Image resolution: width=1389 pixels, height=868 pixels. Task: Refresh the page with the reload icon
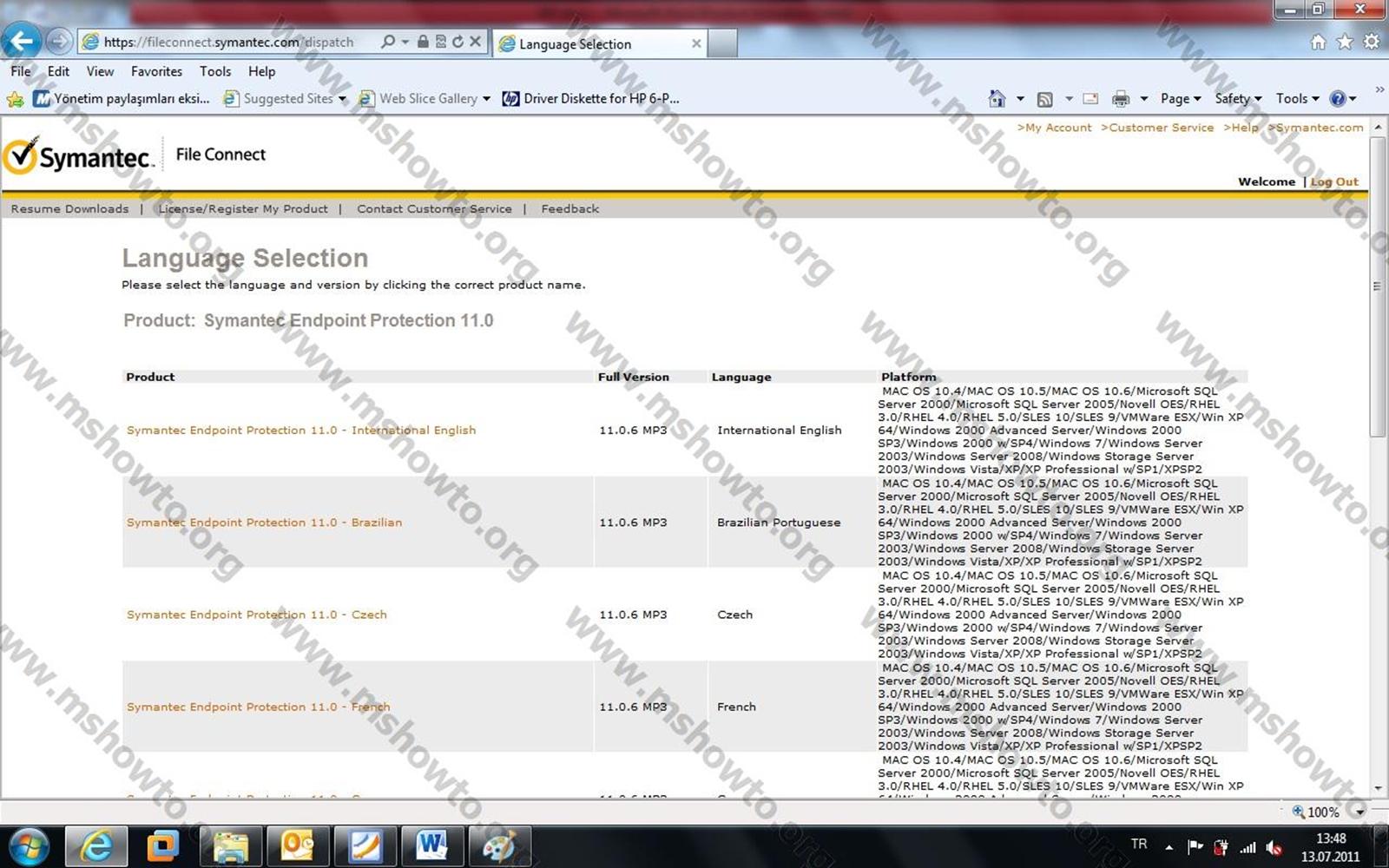coord(458,42)
